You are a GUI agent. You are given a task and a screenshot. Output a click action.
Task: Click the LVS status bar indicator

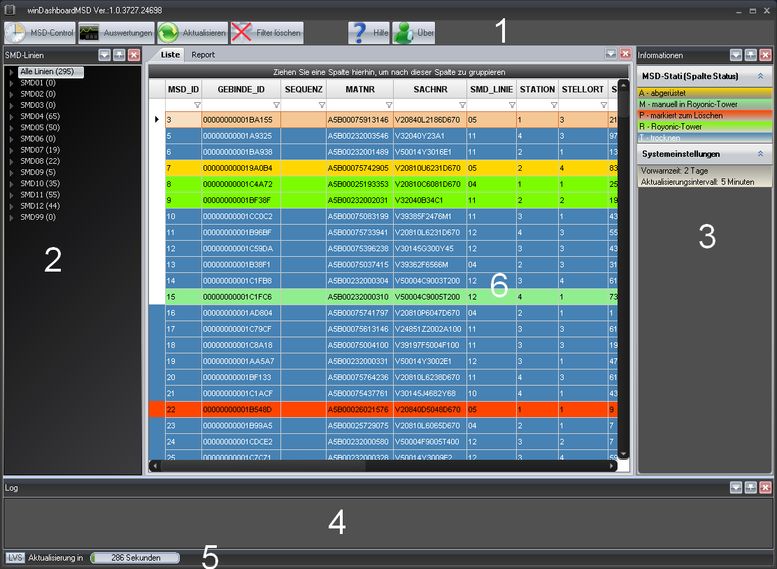tap(15, 558)
